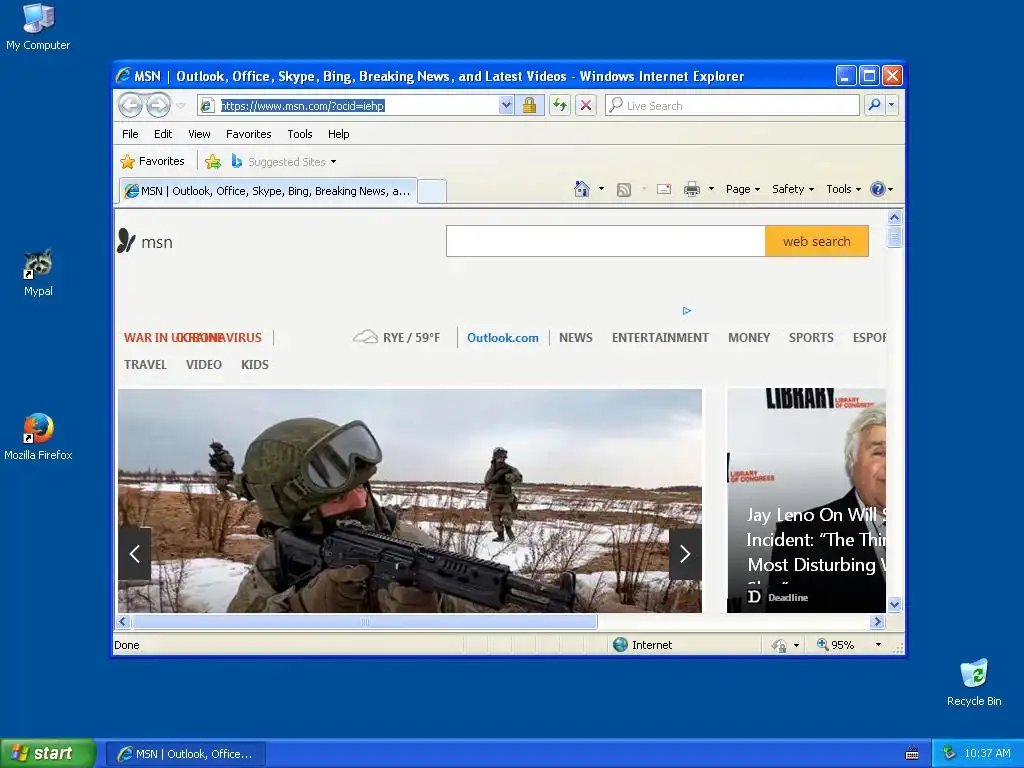Viewport: 1024px width, 768px height.
Task: Click the vertical scrollbar up arrow
Action: coord(895,217)
